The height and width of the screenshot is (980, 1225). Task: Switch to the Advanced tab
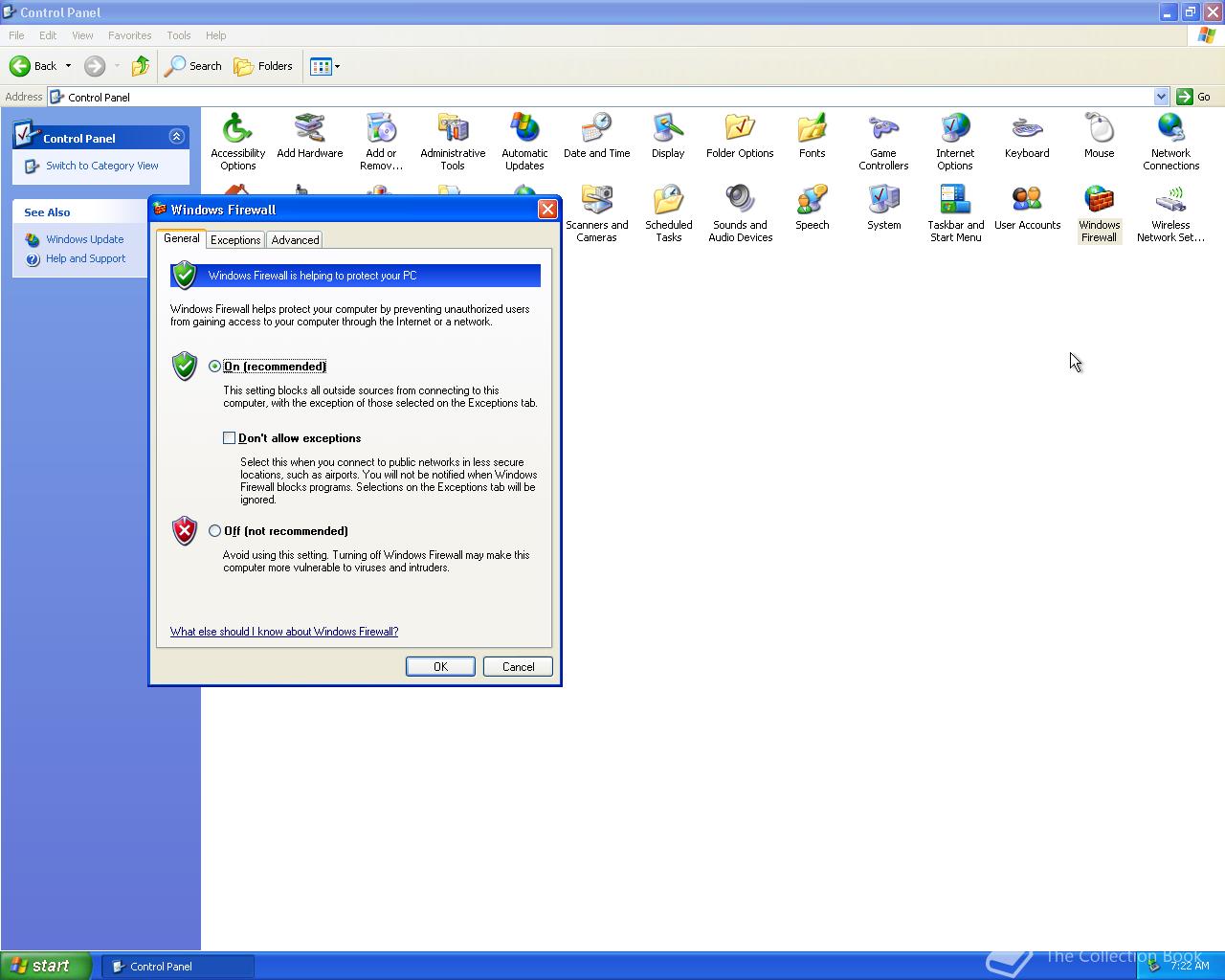(295, 240)
